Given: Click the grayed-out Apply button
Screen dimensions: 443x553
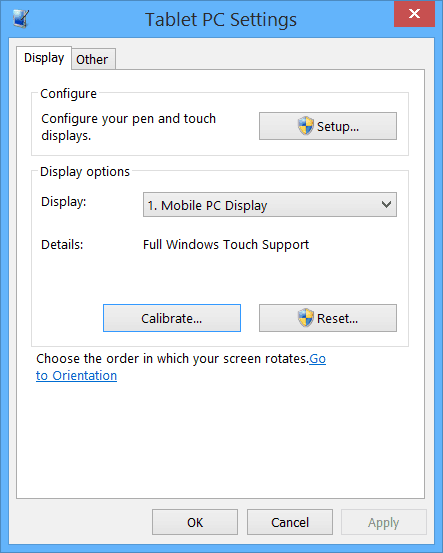Looking at the screenshot, I should (384, 522).
